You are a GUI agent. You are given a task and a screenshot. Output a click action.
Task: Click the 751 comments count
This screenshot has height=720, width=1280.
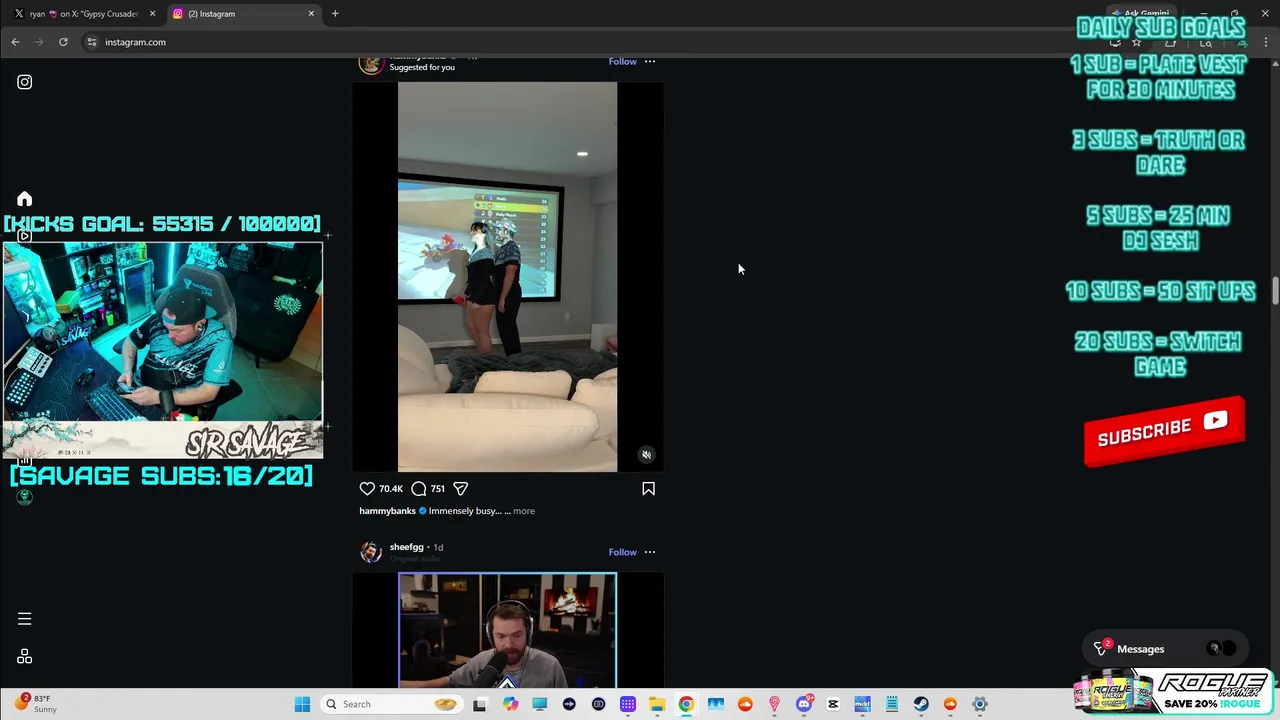437,489
